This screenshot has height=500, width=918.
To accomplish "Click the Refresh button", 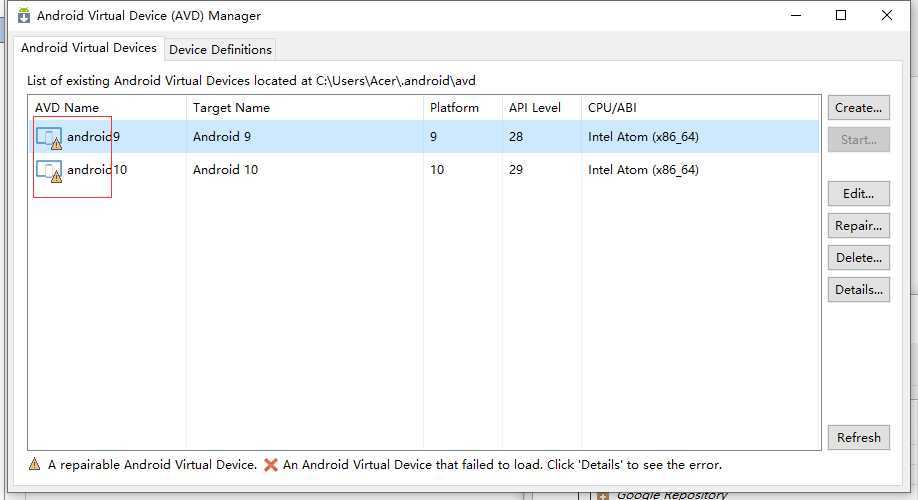I will pos(858,438).
